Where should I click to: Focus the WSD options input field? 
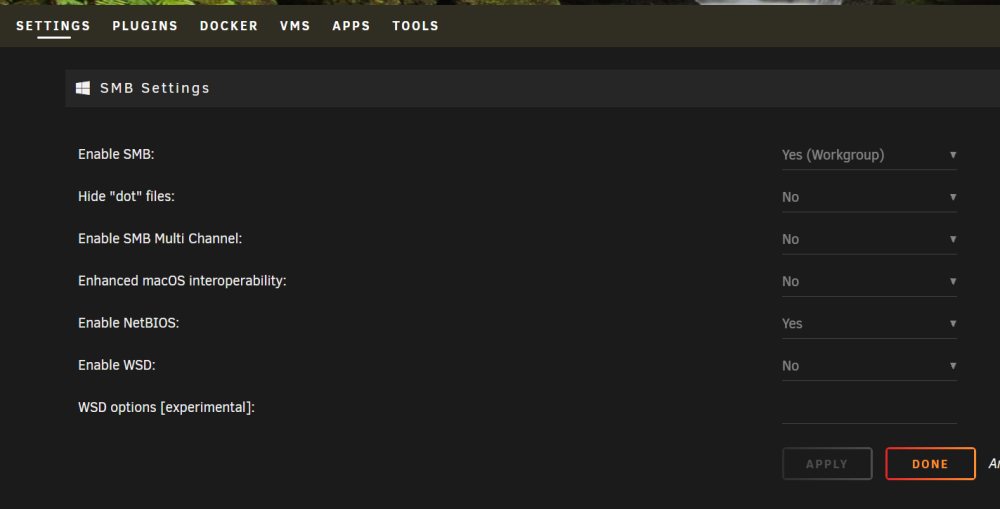click(x=869, y=408)
